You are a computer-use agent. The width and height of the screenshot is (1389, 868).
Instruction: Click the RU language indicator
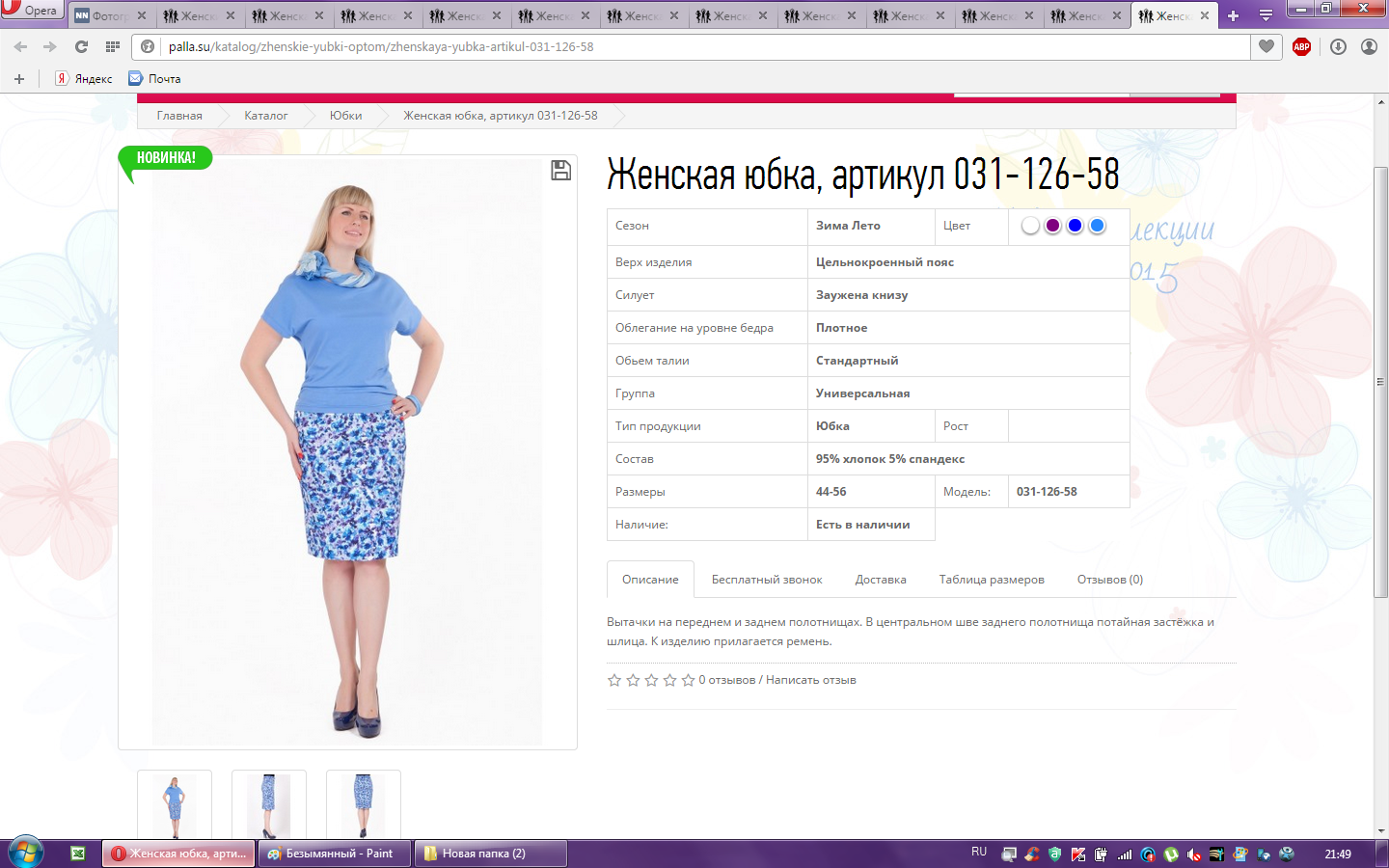click(x=979, y=853)
